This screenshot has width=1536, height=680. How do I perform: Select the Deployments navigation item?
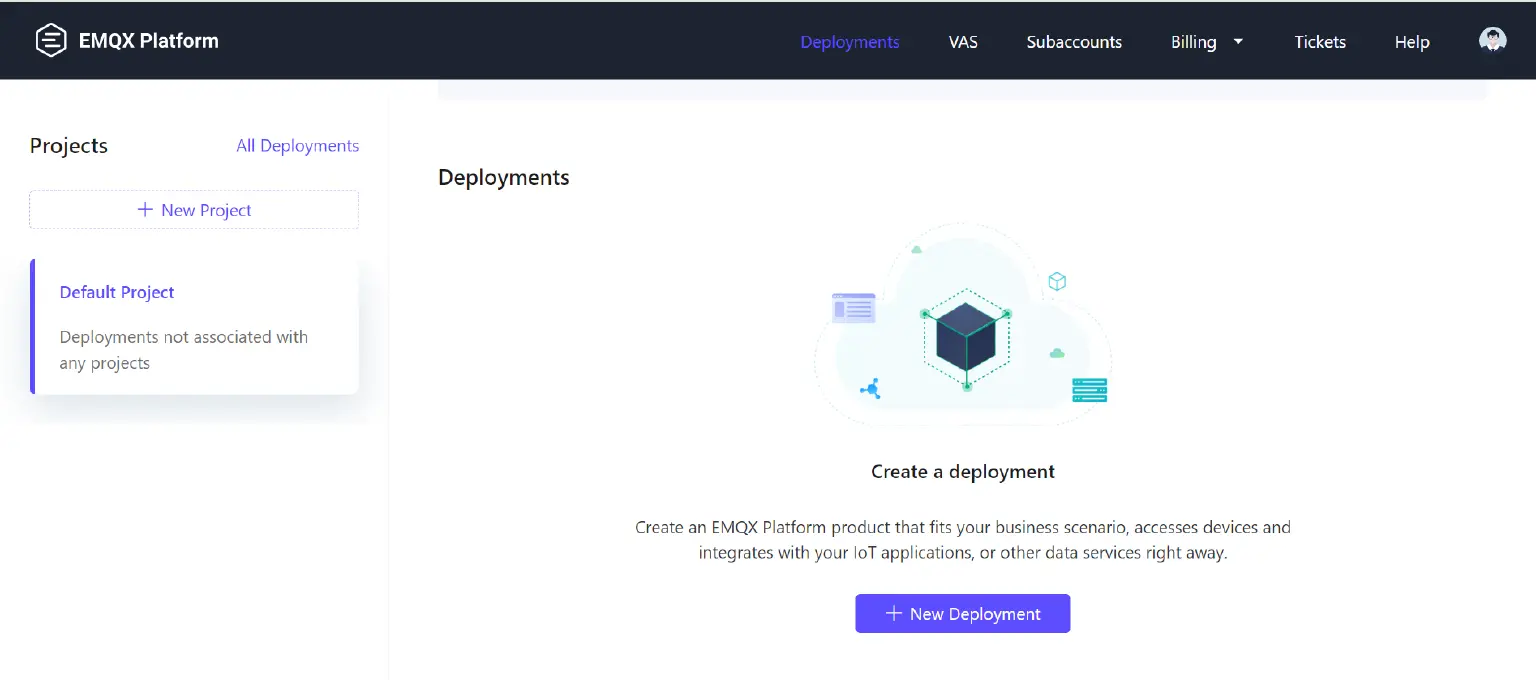click(849, 42)
